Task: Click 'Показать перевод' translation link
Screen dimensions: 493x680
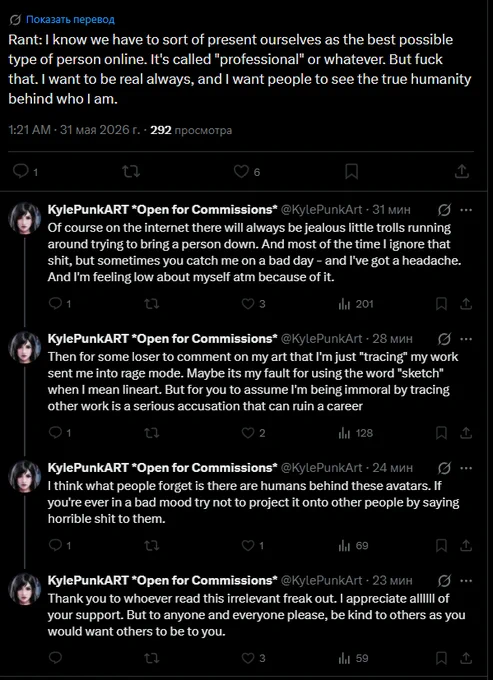Action: 70,20
